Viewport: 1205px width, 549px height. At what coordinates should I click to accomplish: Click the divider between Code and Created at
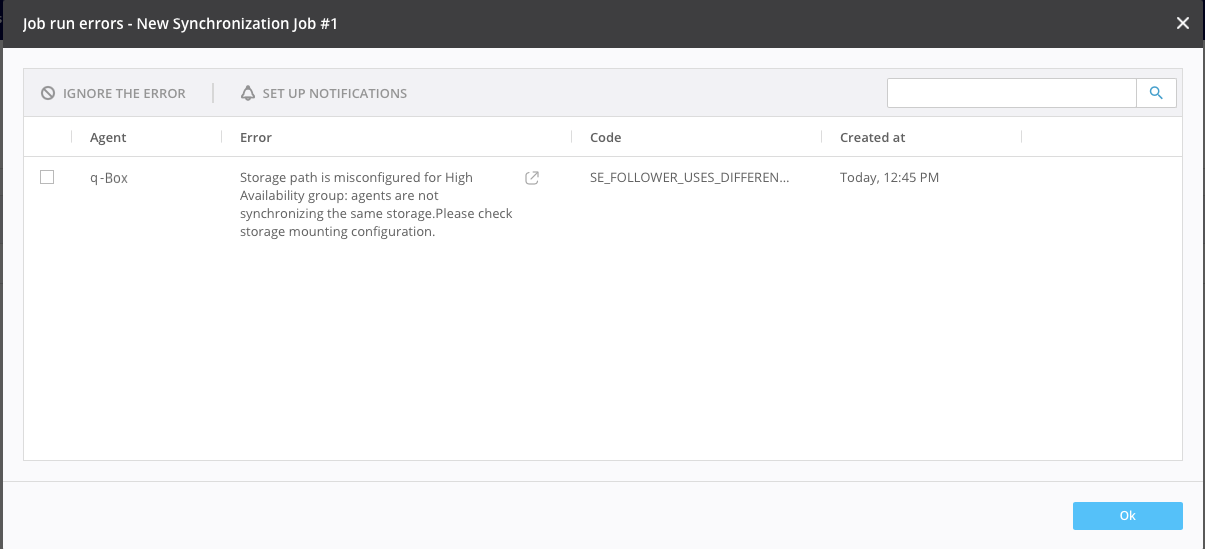(822, 137)
